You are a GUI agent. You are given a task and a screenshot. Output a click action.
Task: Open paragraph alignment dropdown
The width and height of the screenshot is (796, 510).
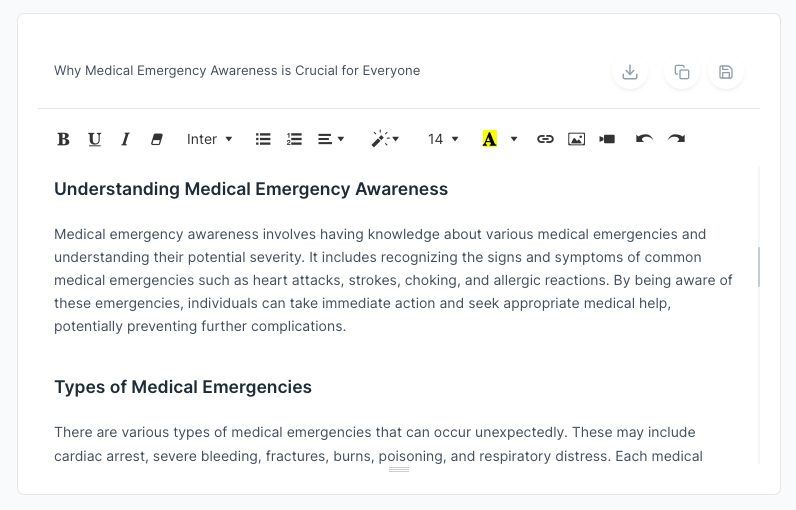pyautogui.click(x=330, y=139)
